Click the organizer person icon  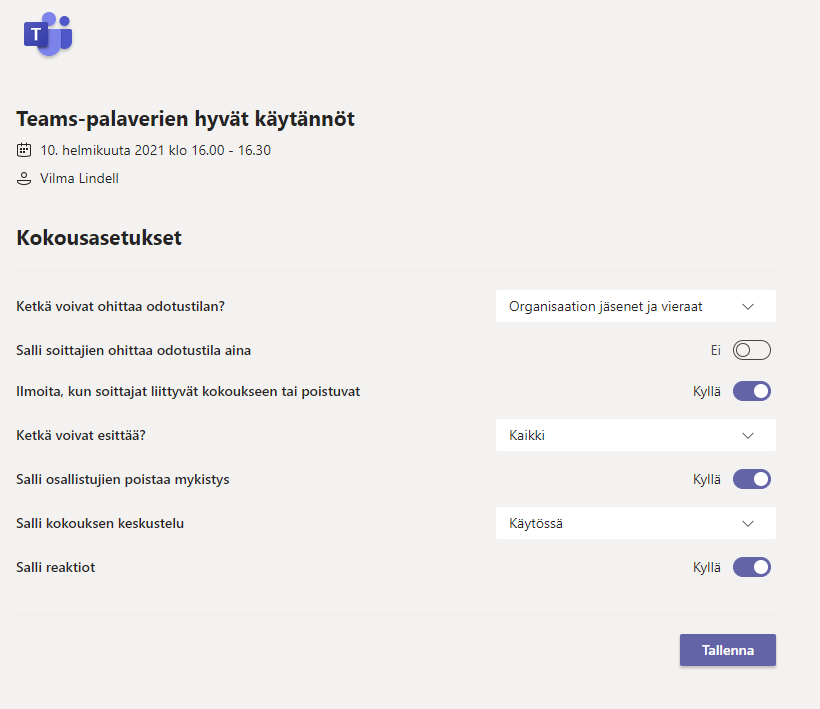24,178
